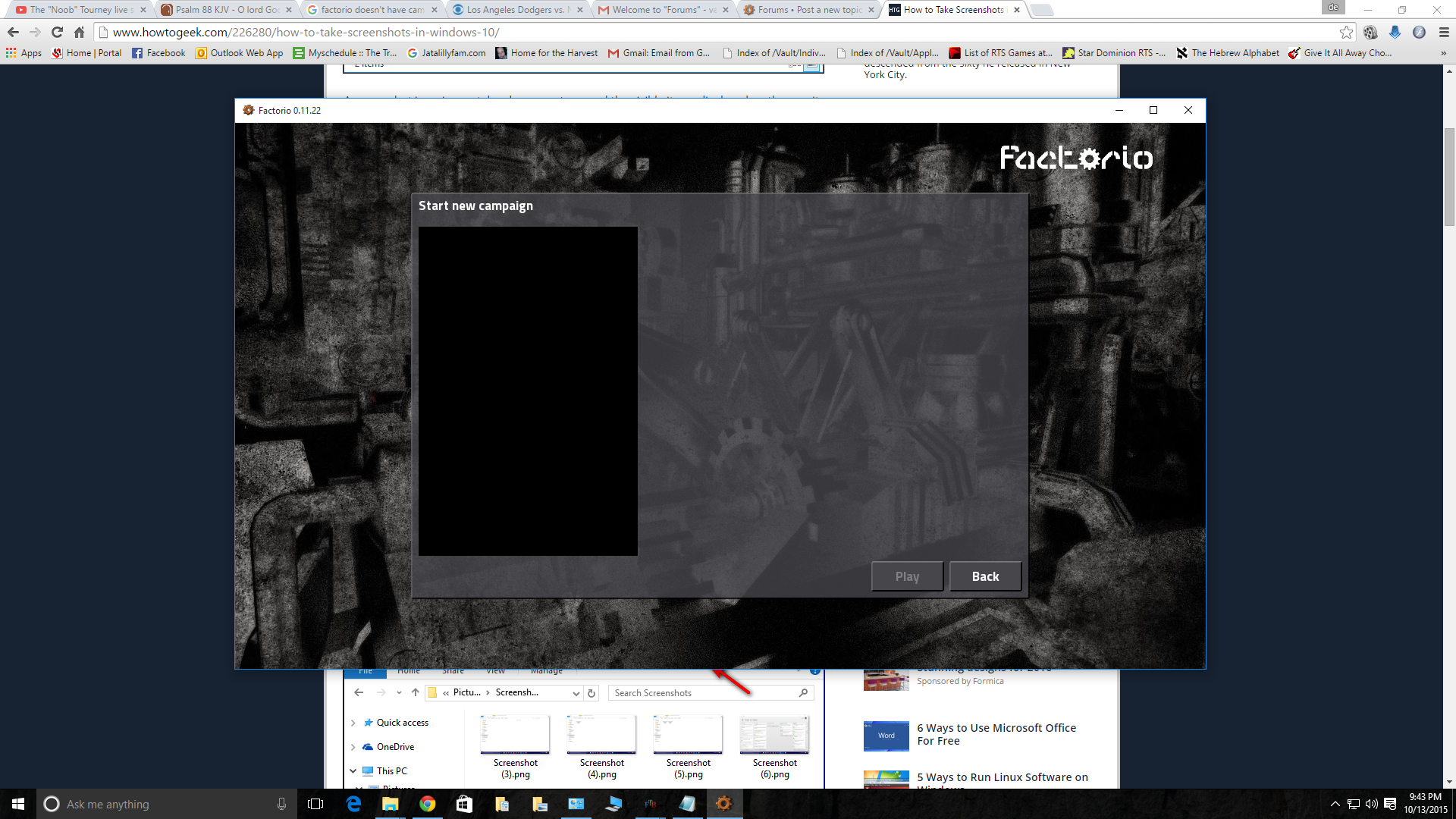The image size is (1456, 819).
Task: Click the Search Screenshots field
Action: tap(711, 693)
